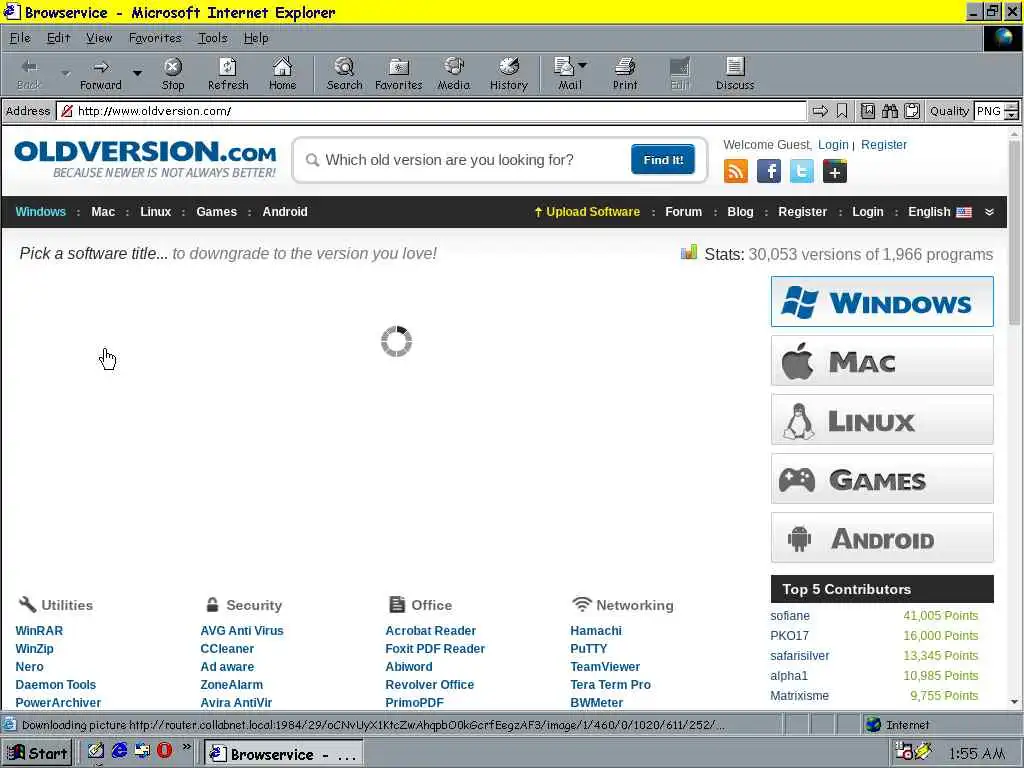Open the RSS feed icon

pos(735,172)
